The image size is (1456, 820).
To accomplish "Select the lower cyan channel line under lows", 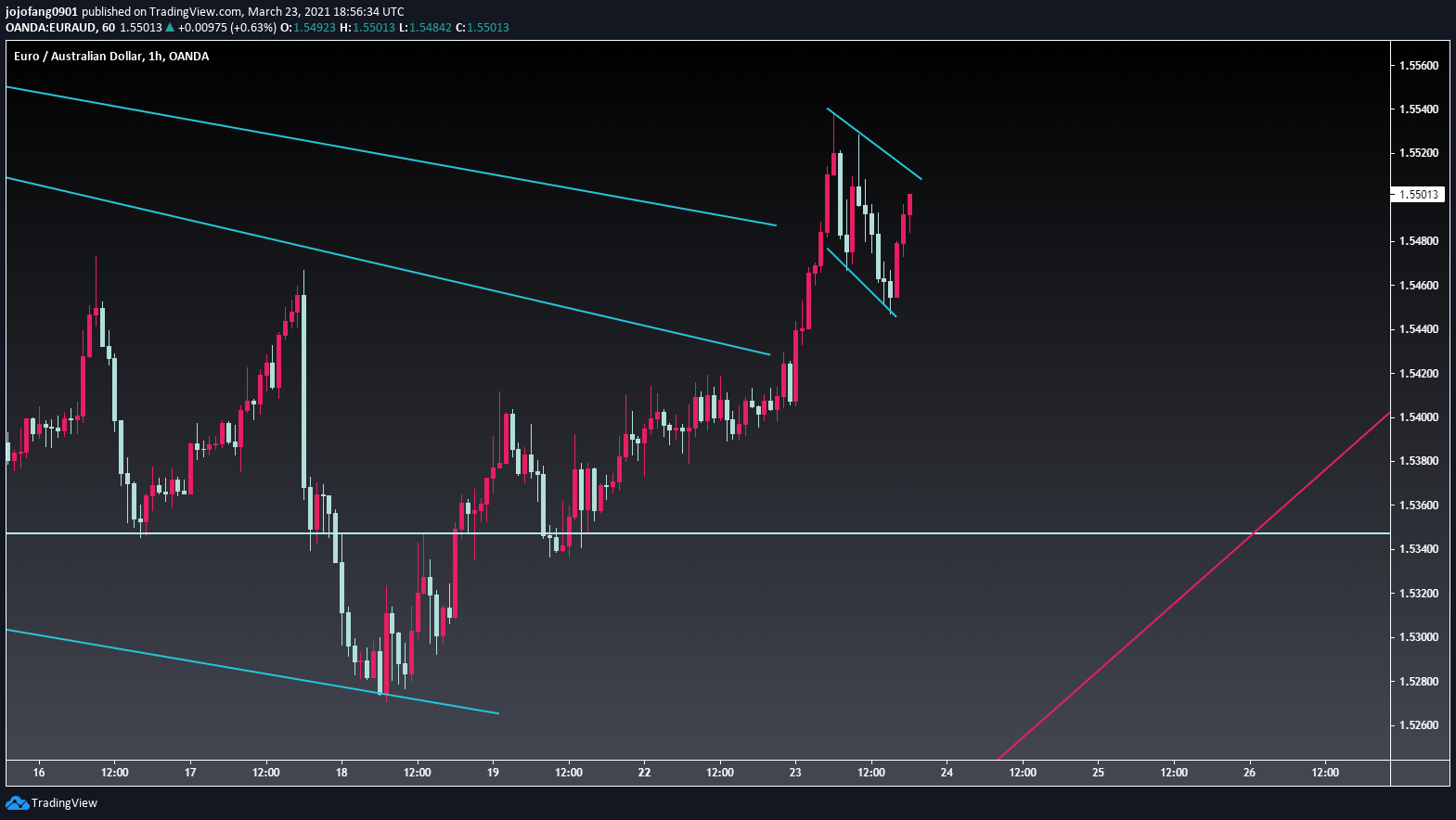I will [252, 672].
